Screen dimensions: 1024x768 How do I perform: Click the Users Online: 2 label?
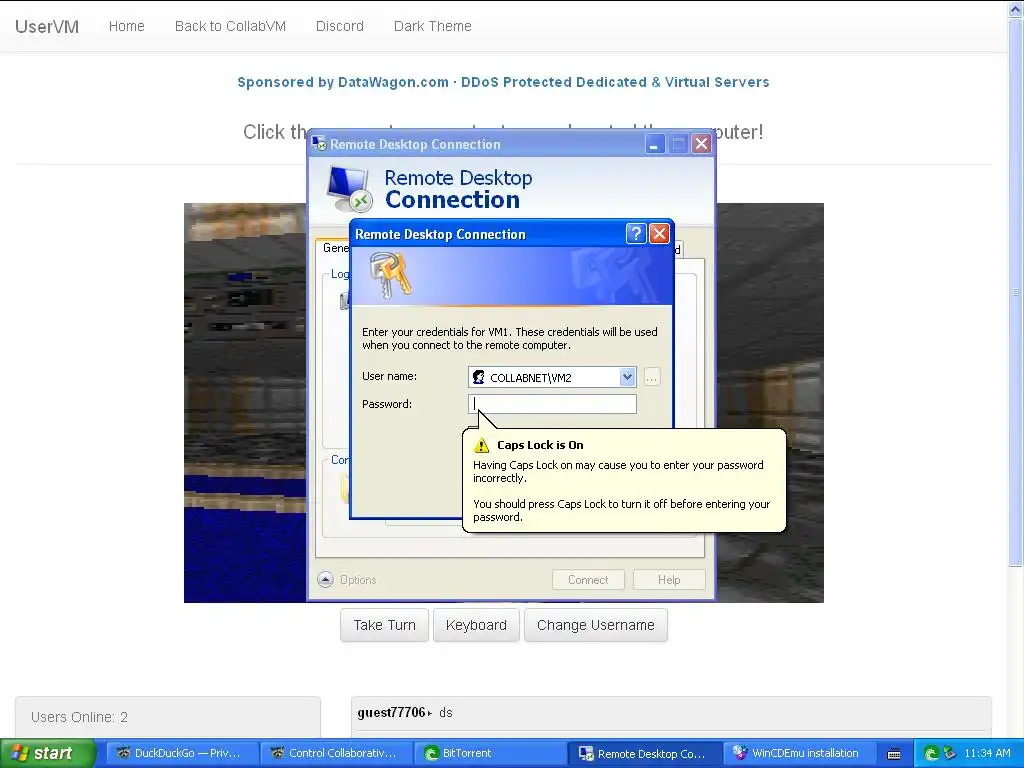tap(79, 717)
